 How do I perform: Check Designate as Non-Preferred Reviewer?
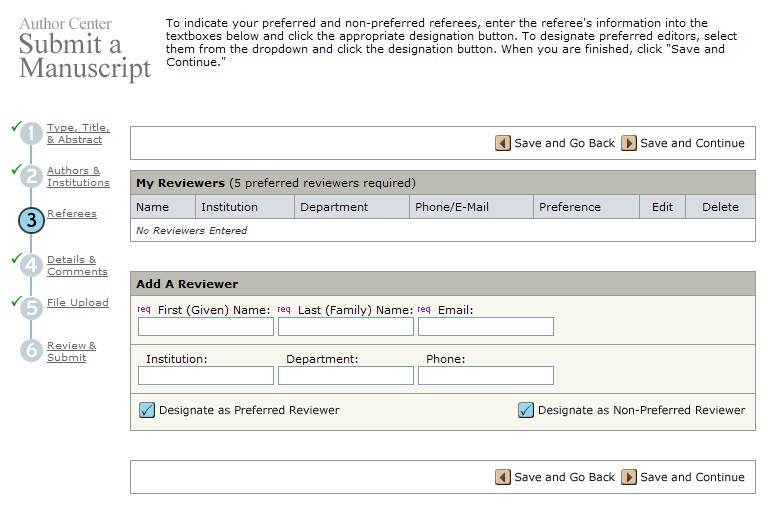[x=526, y=410]
